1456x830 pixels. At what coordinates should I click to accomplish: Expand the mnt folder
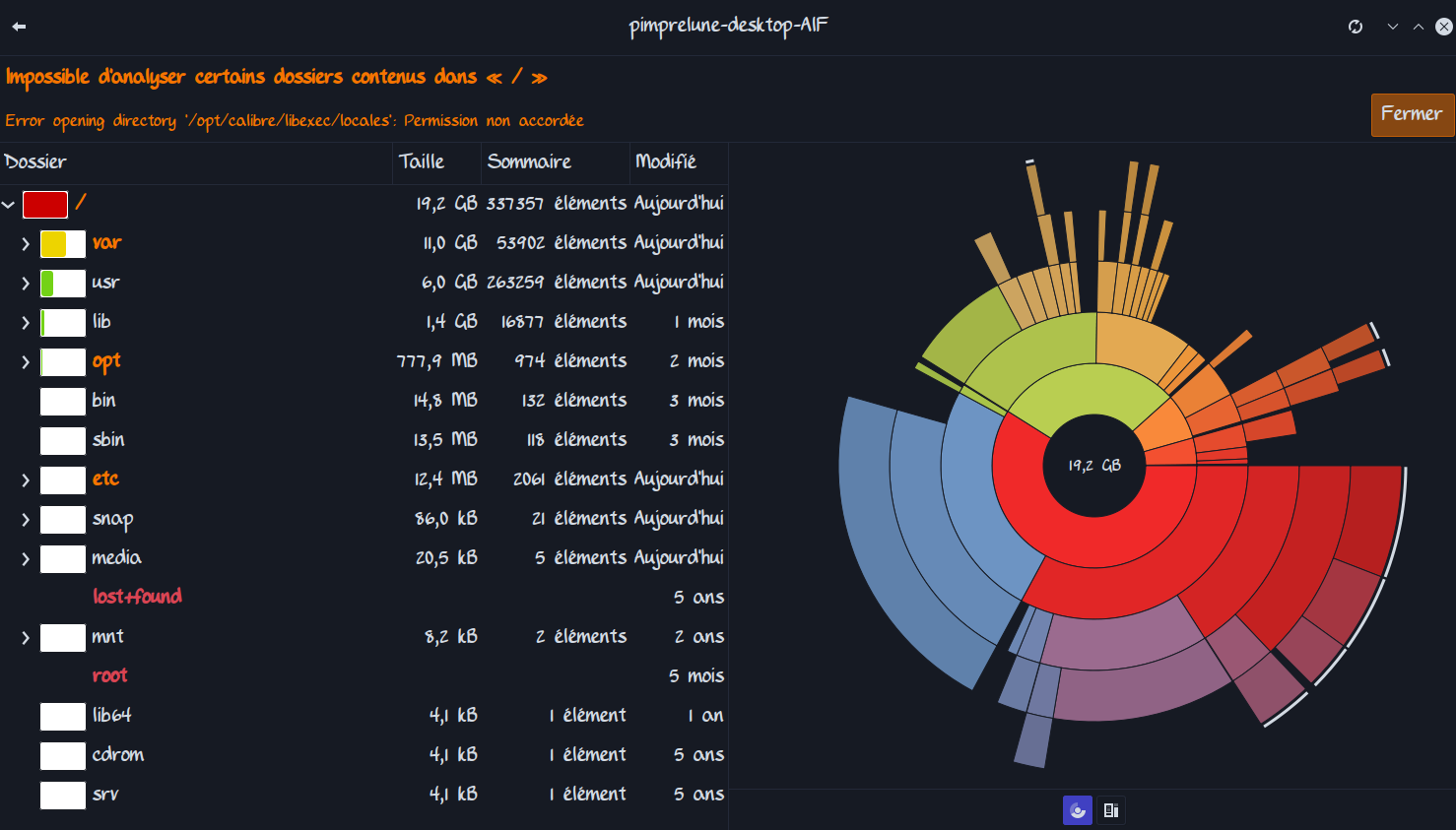click(x=26, y=638)
